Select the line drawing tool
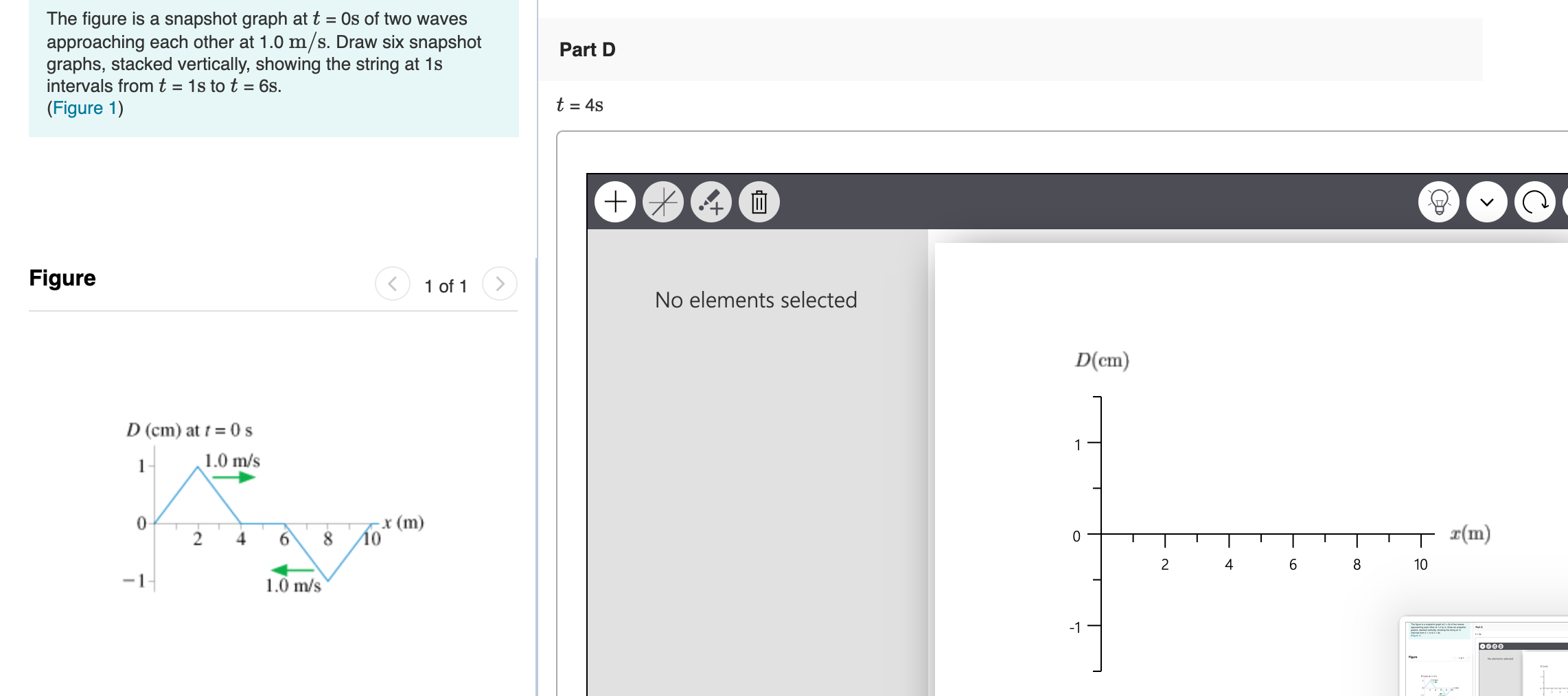Viewport: 1568px width, 696px height. click(663, 202)
